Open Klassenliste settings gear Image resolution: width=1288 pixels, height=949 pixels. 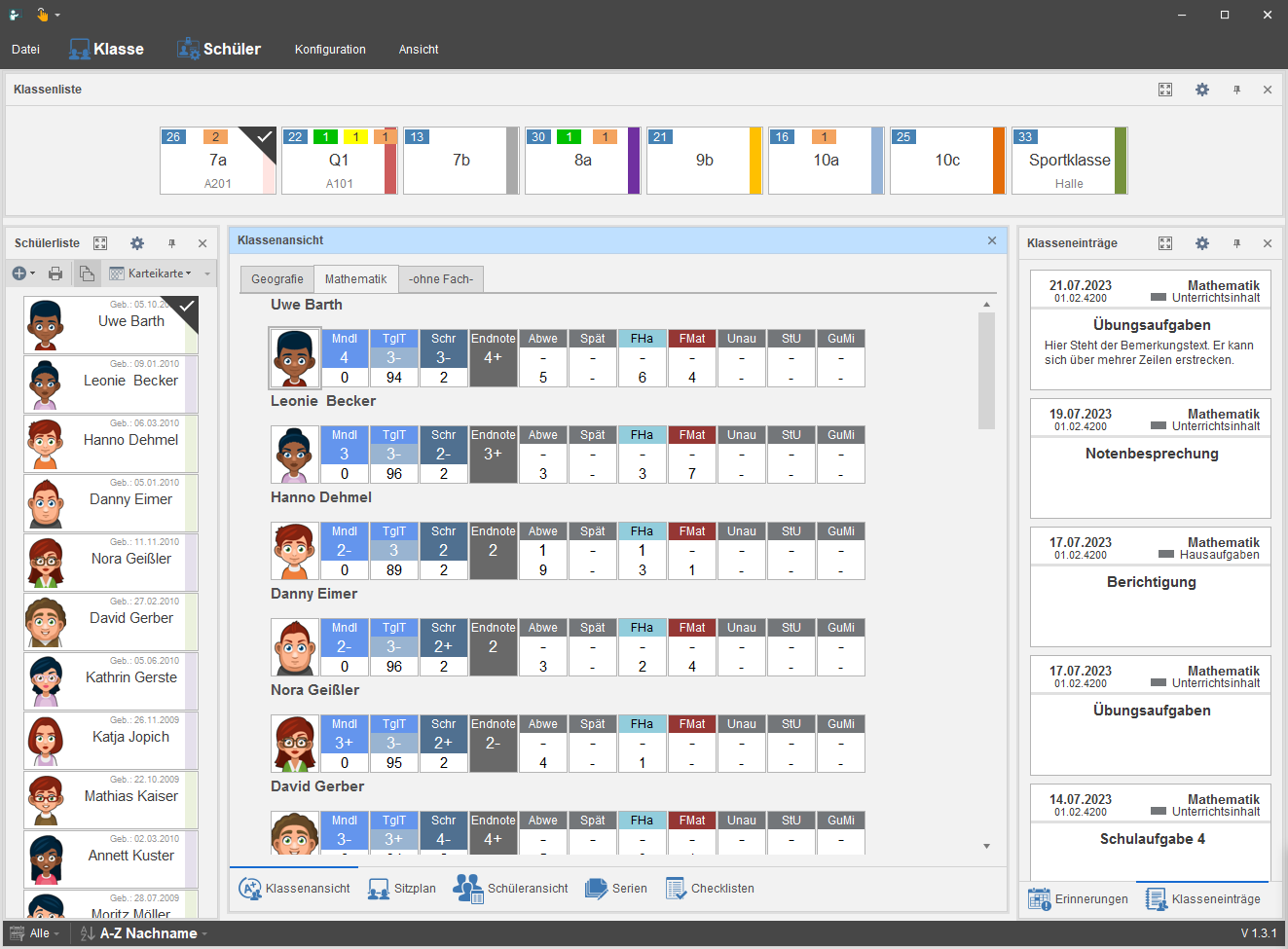pyautogui.click(x=1202, y=90)
